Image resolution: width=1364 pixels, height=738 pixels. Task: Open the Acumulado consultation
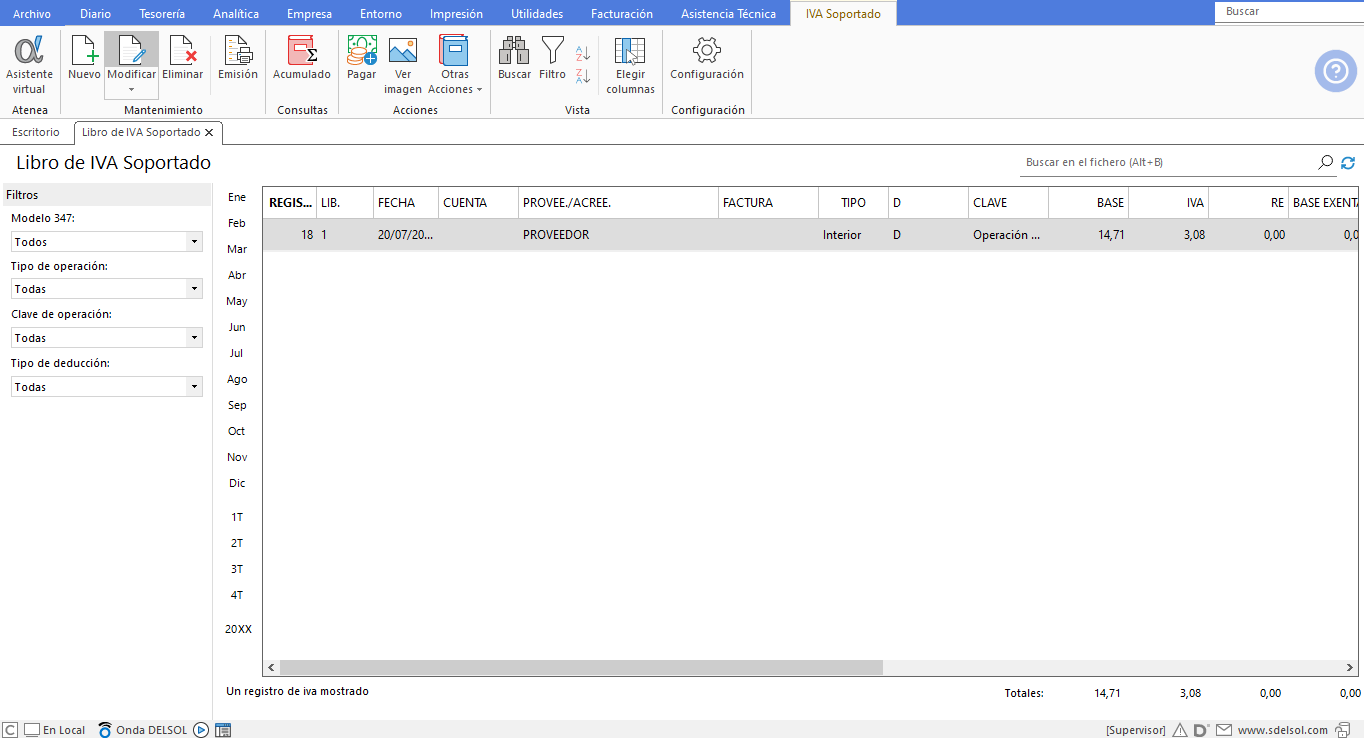(302, 58)
